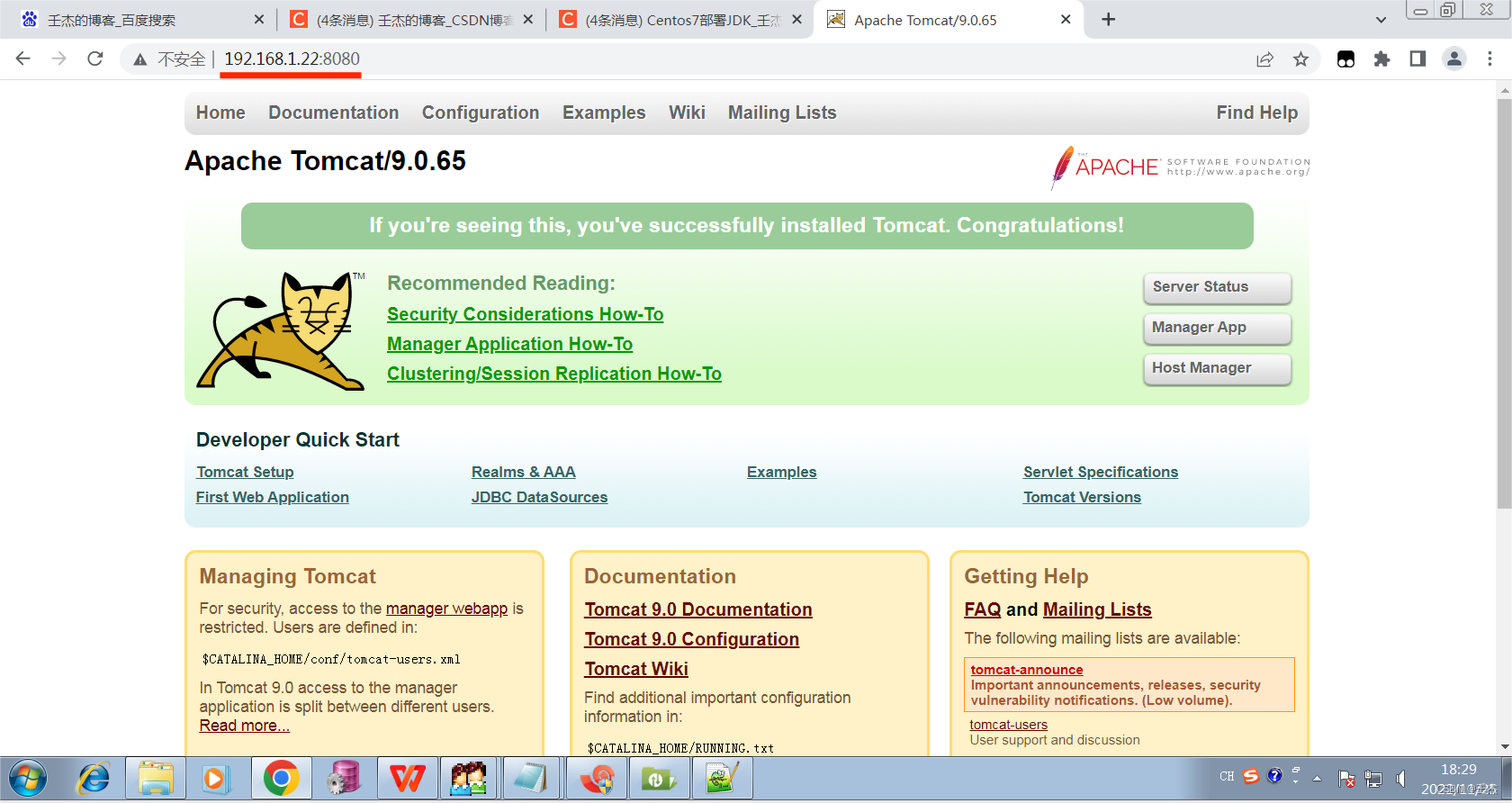Show hidden system tray icons arrow
Screen dimensions: 1512x803
[1317, 778]
